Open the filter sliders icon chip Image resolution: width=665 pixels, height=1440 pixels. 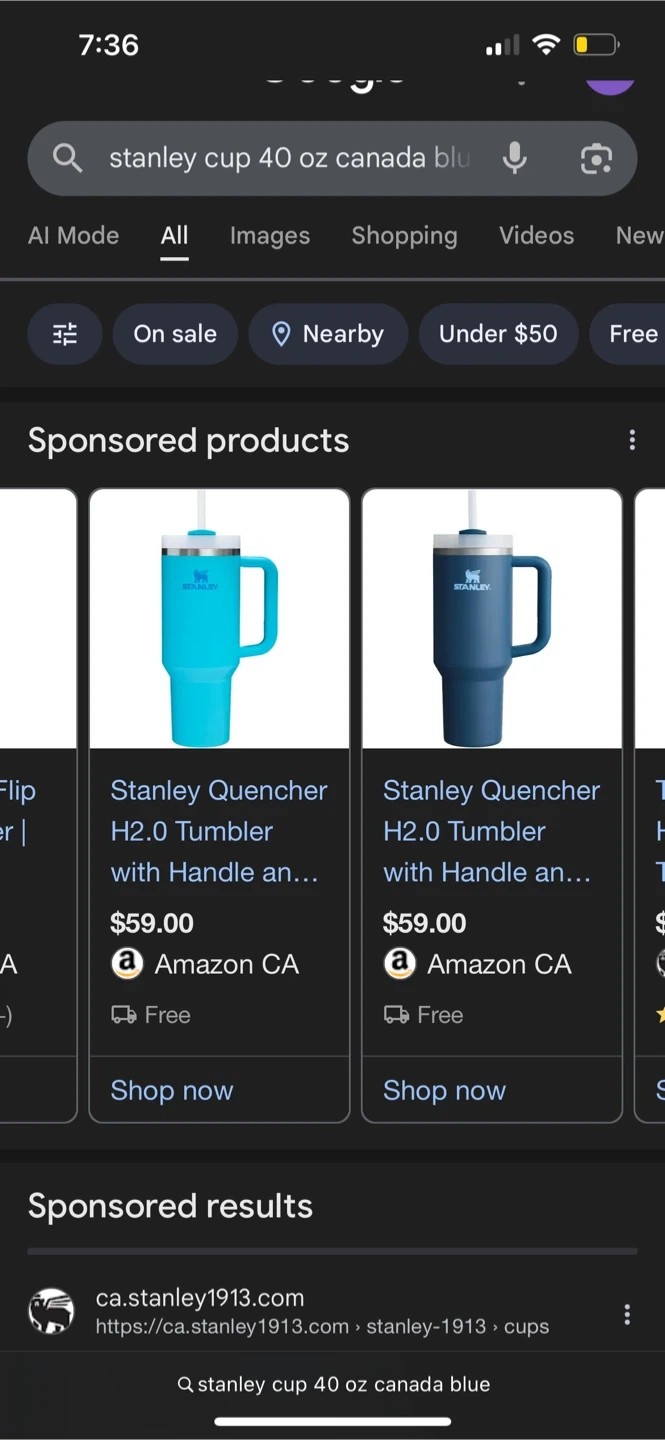click(x=65, y=334)
